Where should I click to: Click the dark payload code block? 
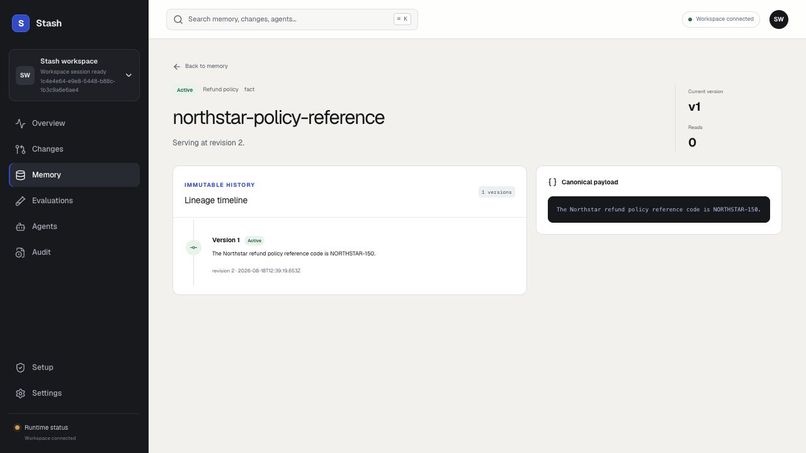point(658,209)
